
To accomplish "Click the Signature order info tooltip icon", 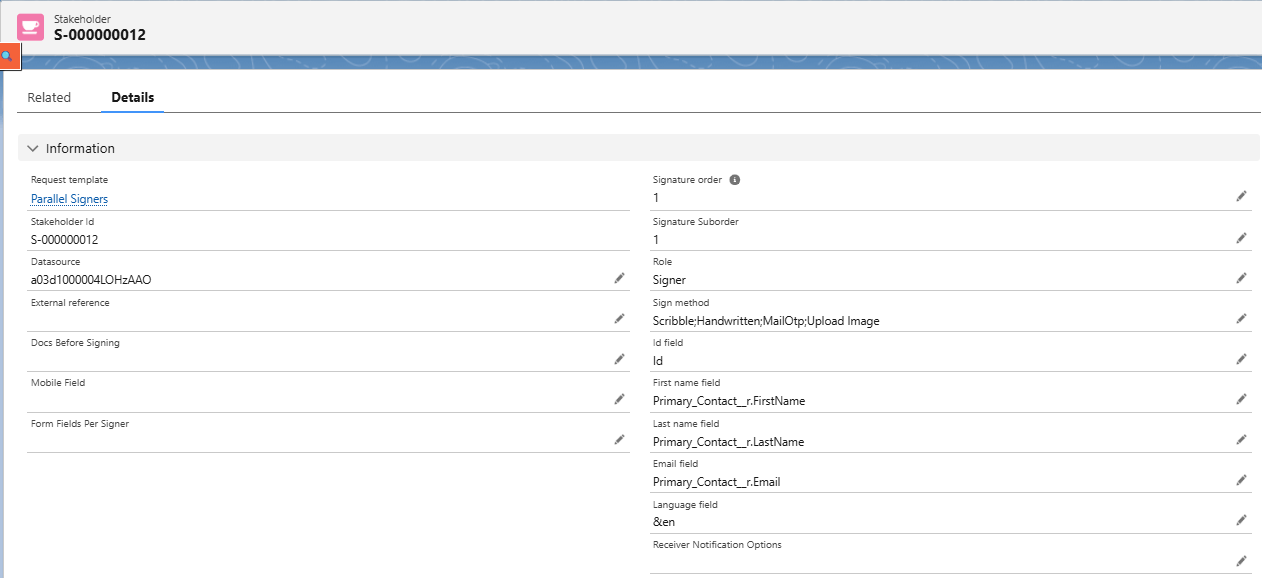I will [734, 180].
